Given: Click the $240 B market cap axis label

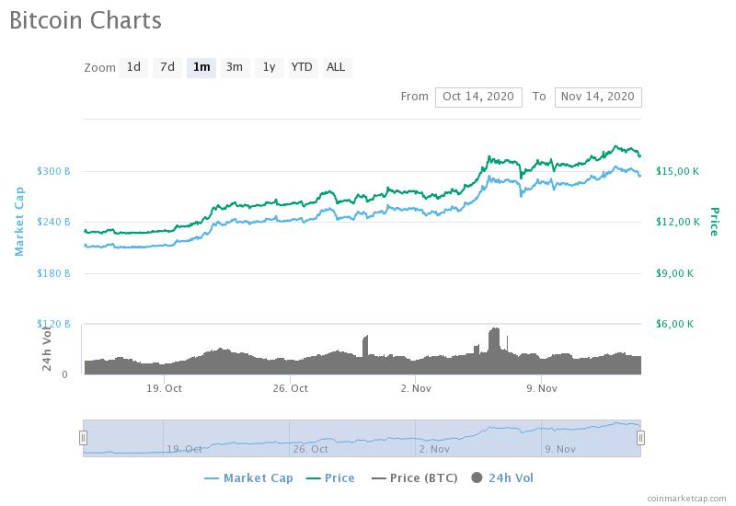Looking at the screenshot, I should (x=54, y=222).
